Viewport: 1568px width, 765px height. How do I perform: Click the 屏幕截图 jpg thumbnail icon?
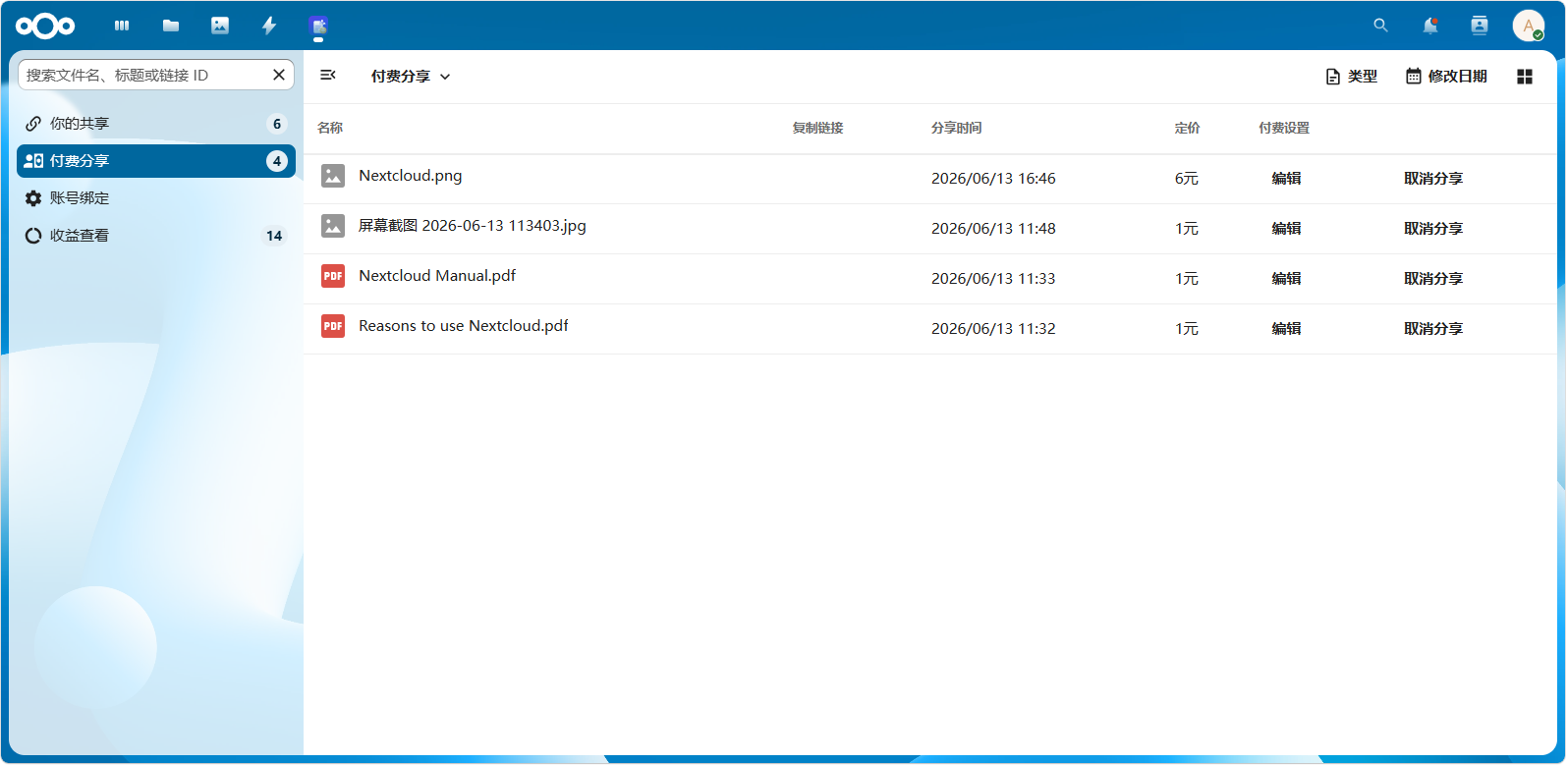333,226
